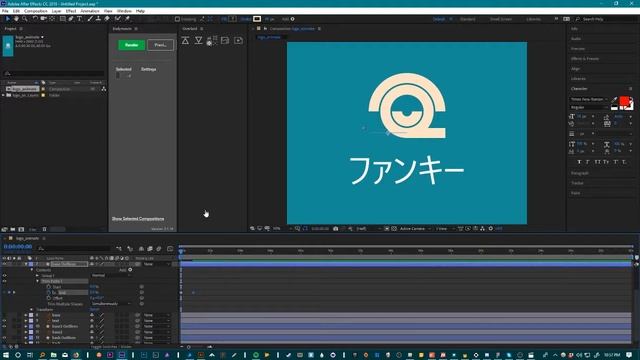Toggle stopwatch for End property
Viewport: 640px width, 360px height.
pyautogui.click(x=49, y=293)
